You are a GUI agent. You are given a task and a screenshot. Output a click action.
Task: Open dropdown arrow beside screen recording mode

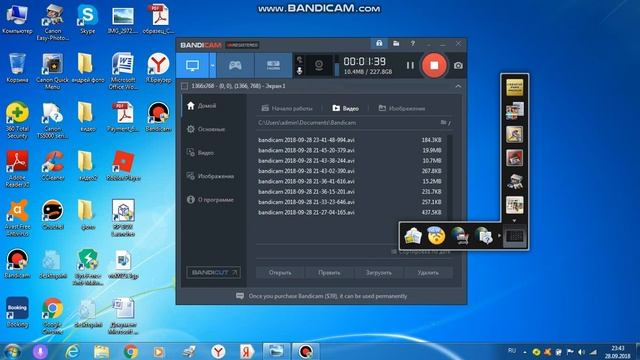click(213, 65)
